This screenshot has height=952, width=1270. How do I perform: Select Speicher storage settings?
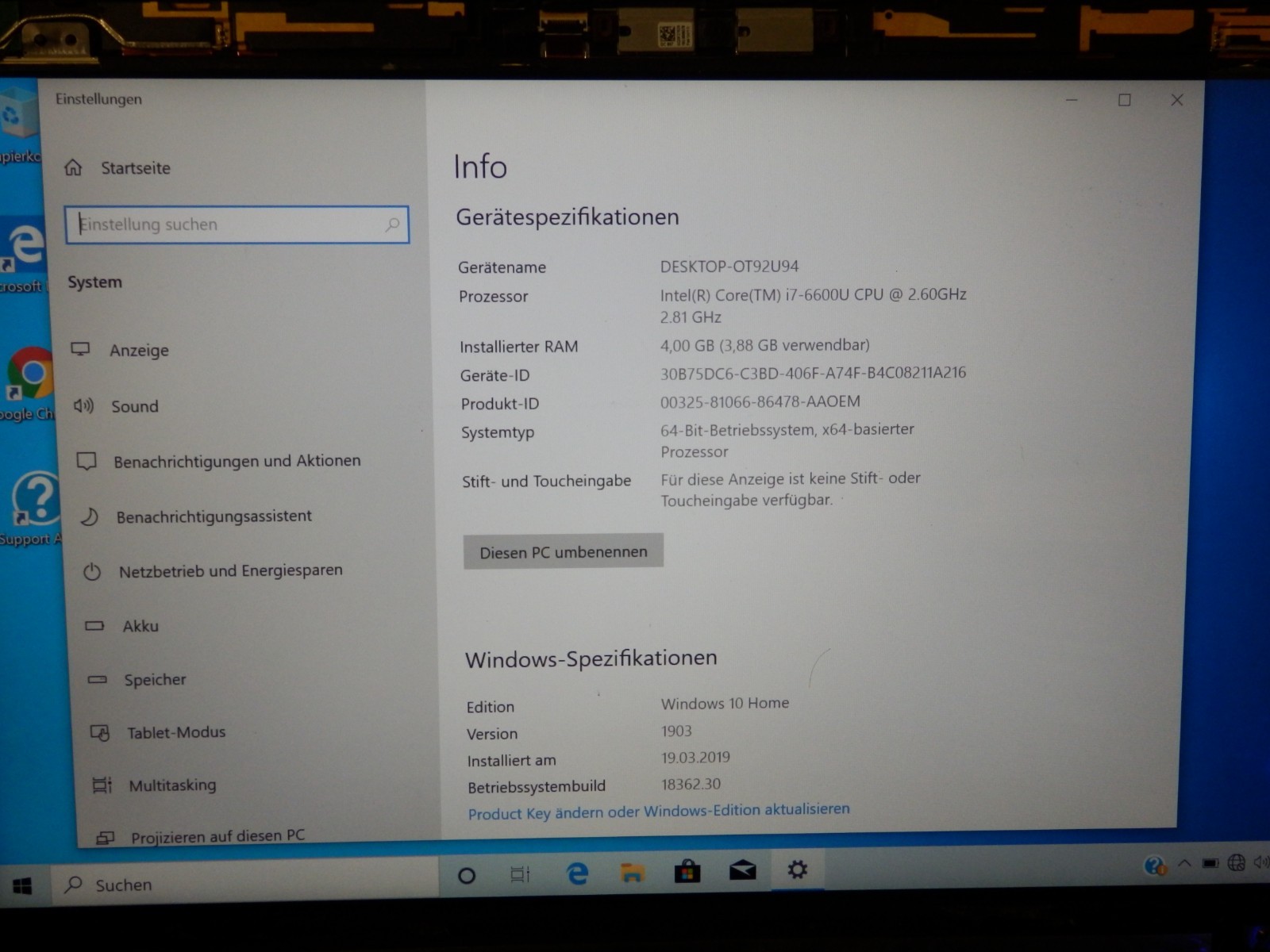point(155,680)
